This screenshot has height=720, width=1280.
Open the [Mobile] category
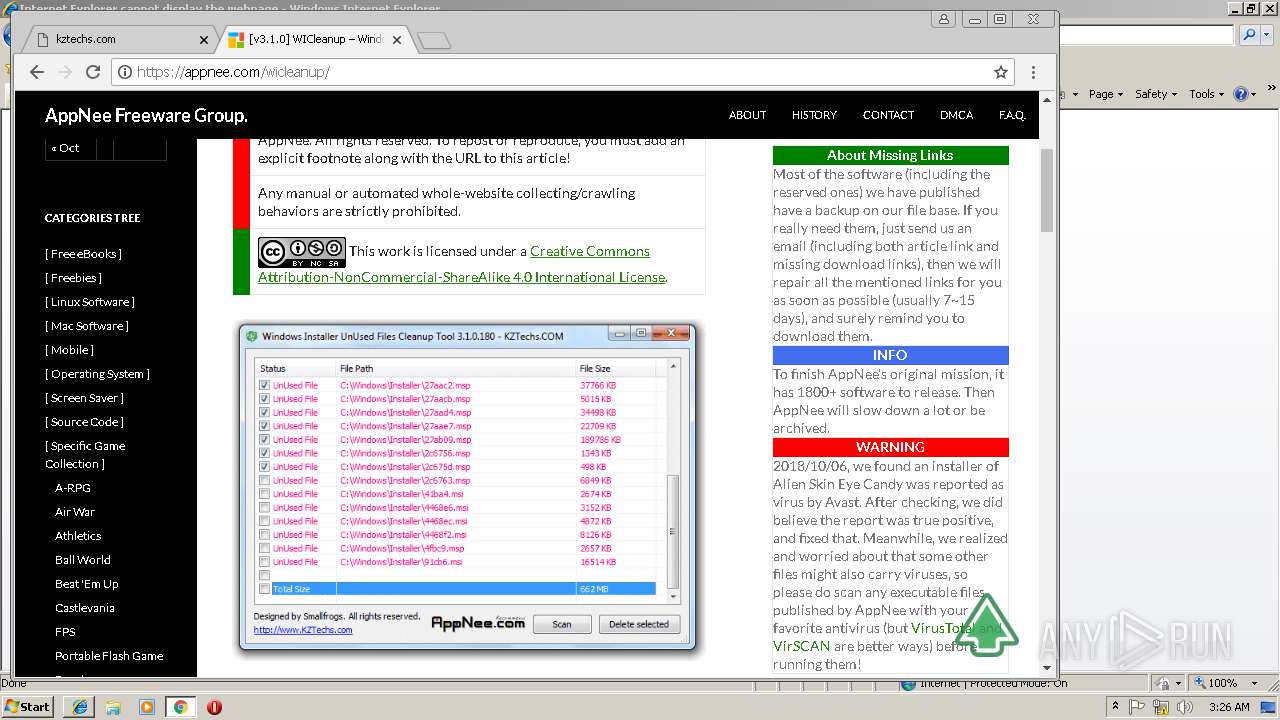coord(69,350)
